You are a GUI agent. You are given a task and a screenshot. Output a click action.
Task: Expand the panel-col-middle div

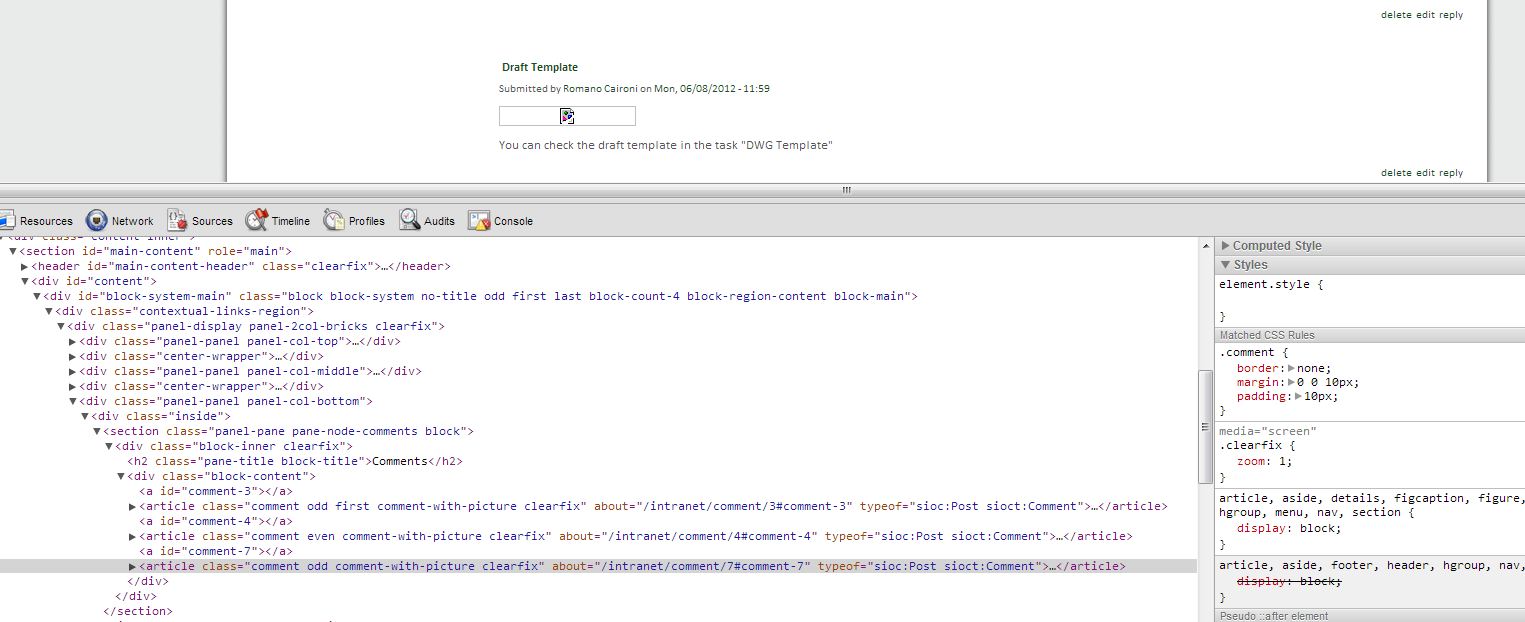[x=73, y=371]
